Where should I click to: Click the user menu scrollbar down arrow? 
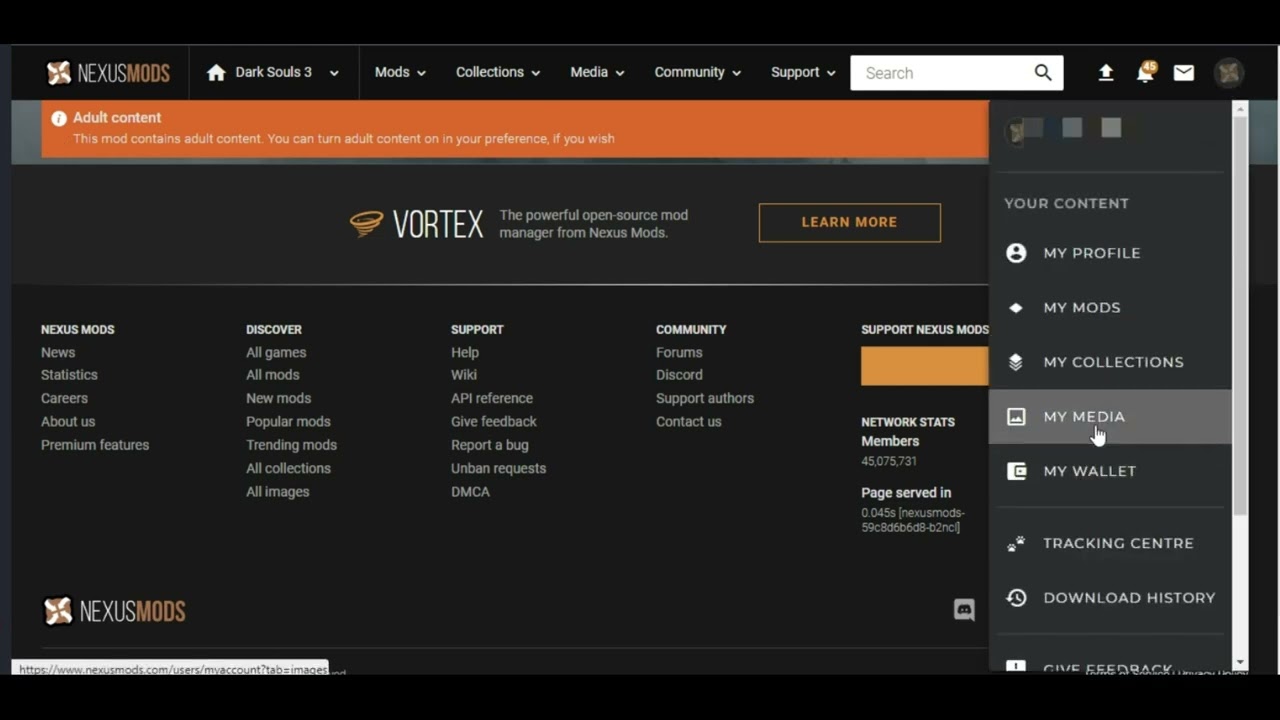[1240, 662]
